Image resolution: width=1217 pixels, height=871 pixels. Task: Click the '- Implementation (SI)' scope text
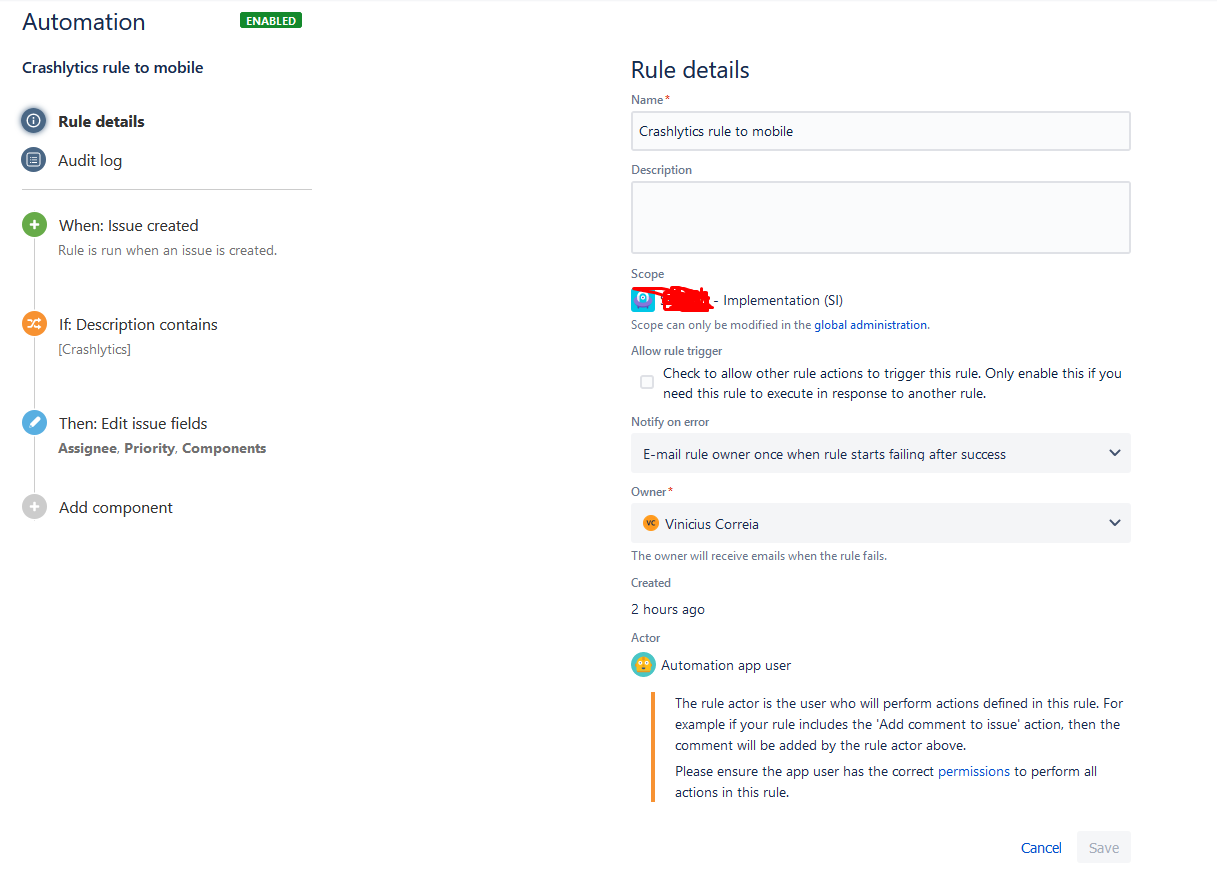pos(778,300)
